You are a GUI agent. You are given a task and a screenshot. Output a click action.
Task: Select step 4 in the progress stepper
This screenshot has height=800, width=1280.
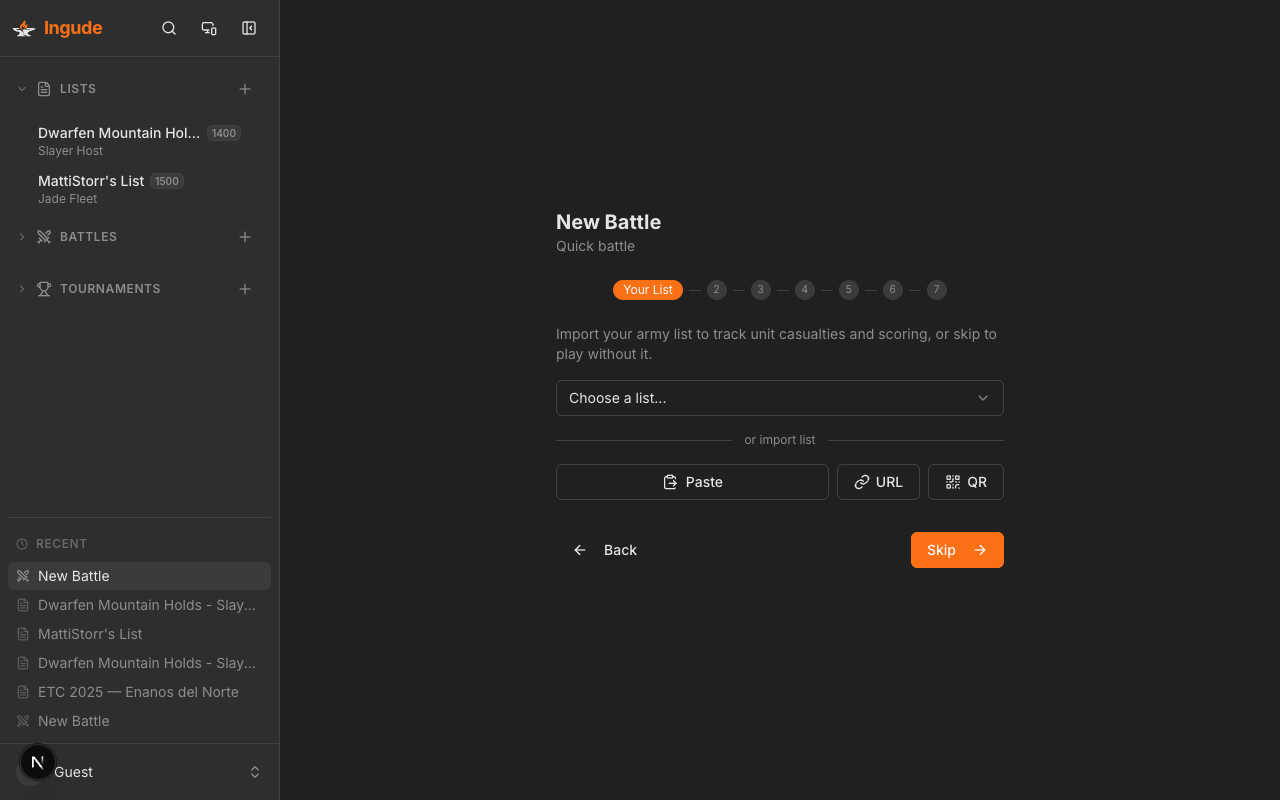tap(804, 290)
